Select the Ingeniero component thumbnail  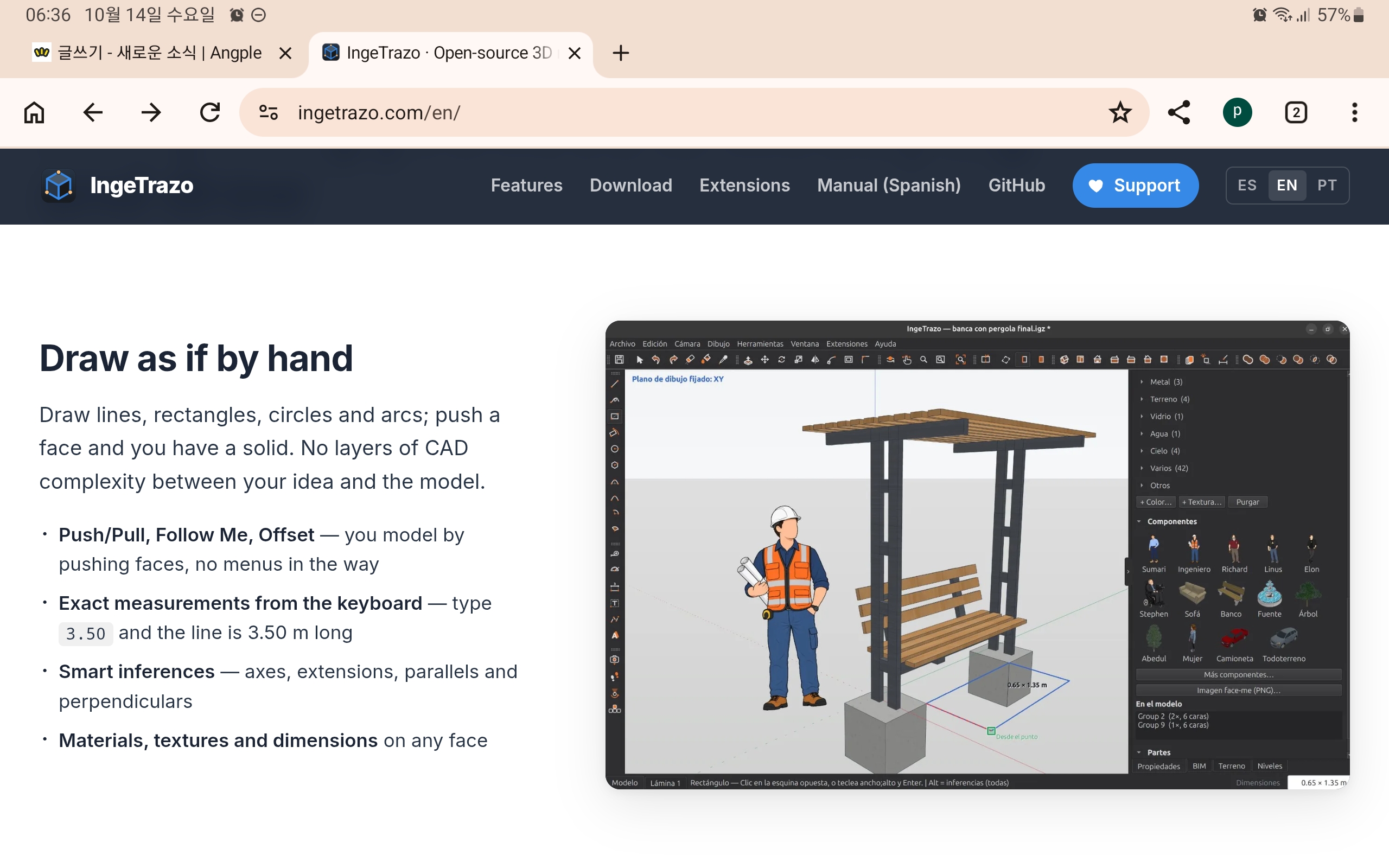[1194, 553]
